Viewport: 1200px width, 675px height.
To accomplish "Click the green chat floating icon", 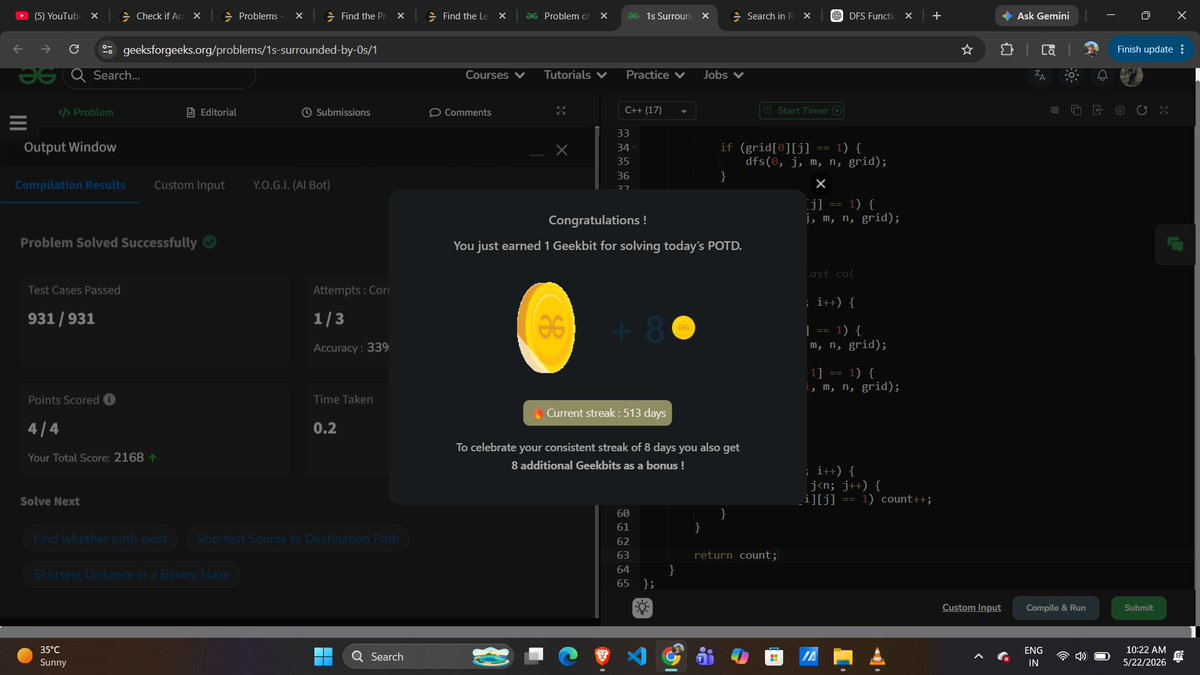I will [1174, 244].
